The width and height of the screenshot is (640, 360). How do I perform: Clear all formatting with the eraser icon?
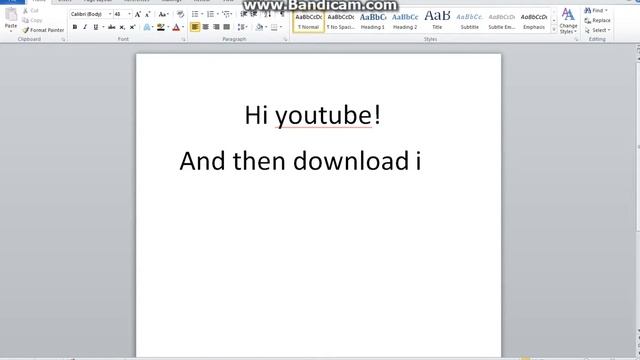(x=180, y=14)
